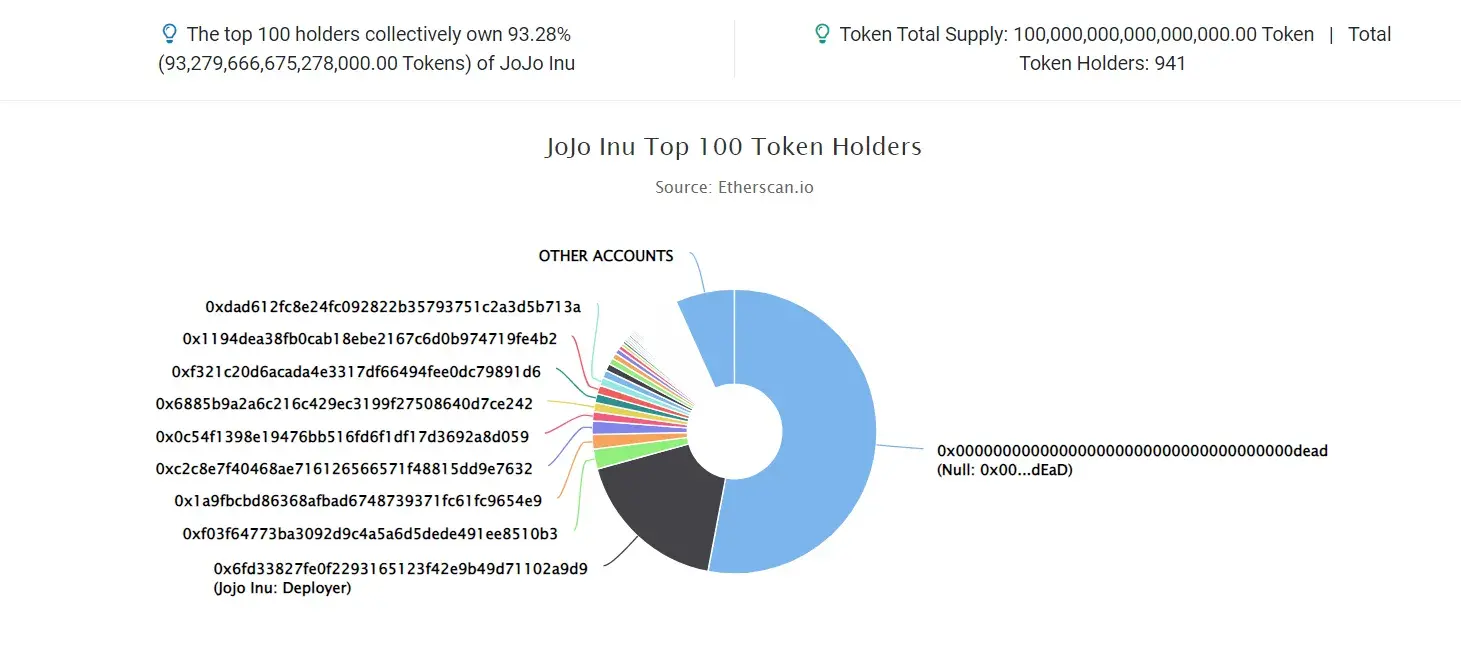1461x648 pixels.
Task: Click the Jojo Inu Deployer address label
Action: 401,578
